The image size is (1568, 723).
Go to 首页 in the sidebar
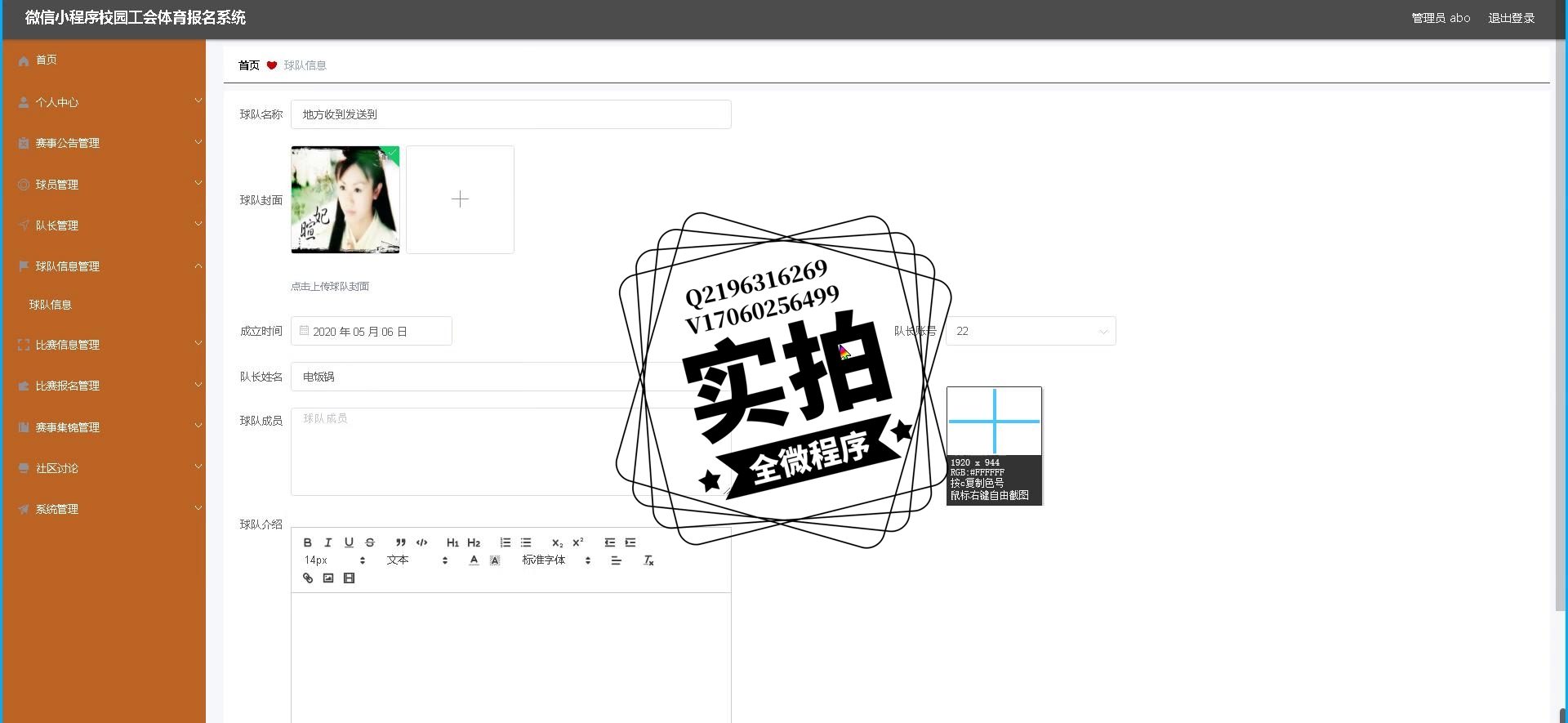(x=104, y=60)
